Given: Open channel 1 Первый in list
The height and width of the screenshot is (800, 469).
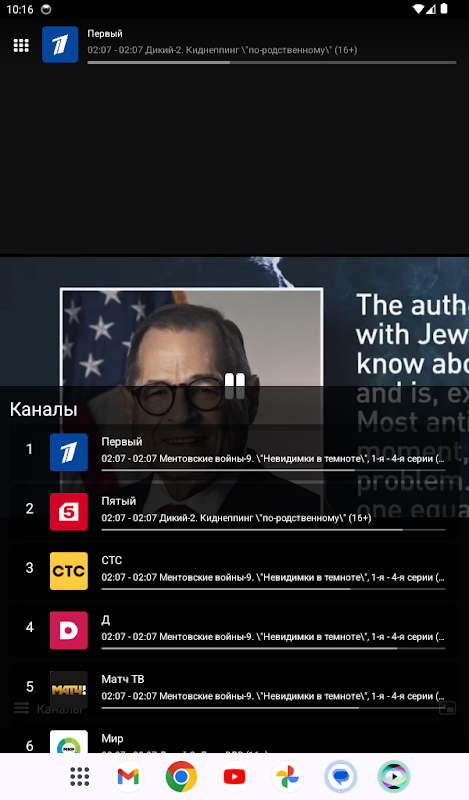Looking at the screenshot, I should [x=235, y=452].
